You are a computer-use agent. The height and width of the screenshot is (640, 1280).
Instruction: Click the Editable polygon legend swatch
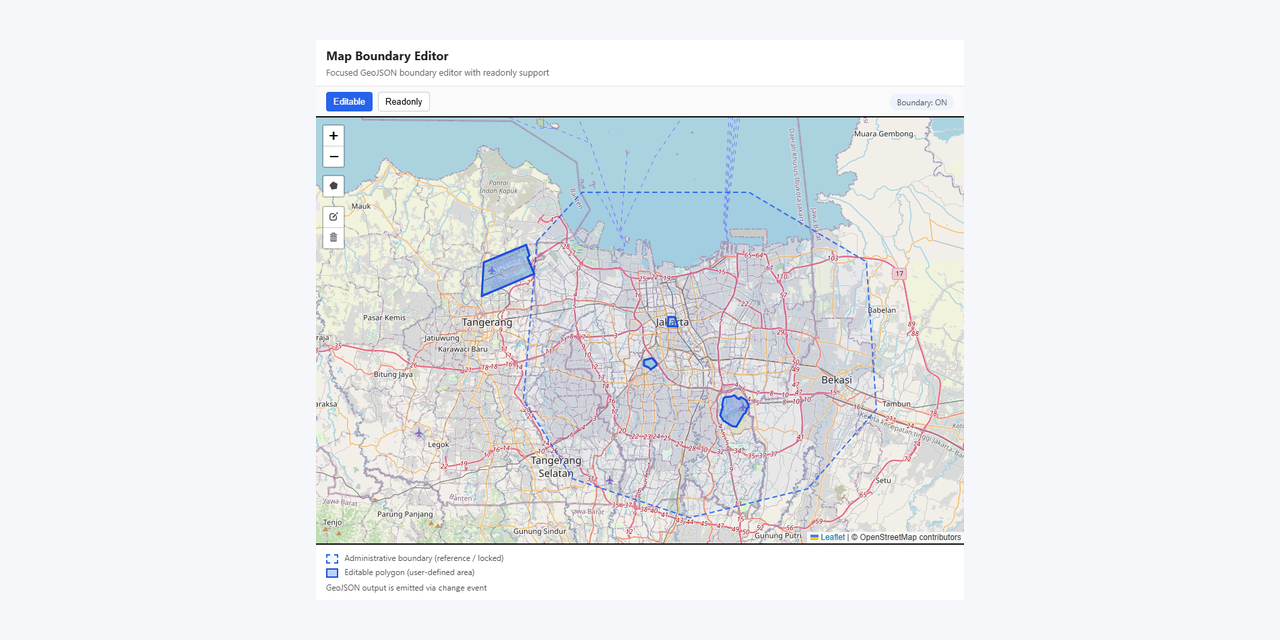click(332, 573)
